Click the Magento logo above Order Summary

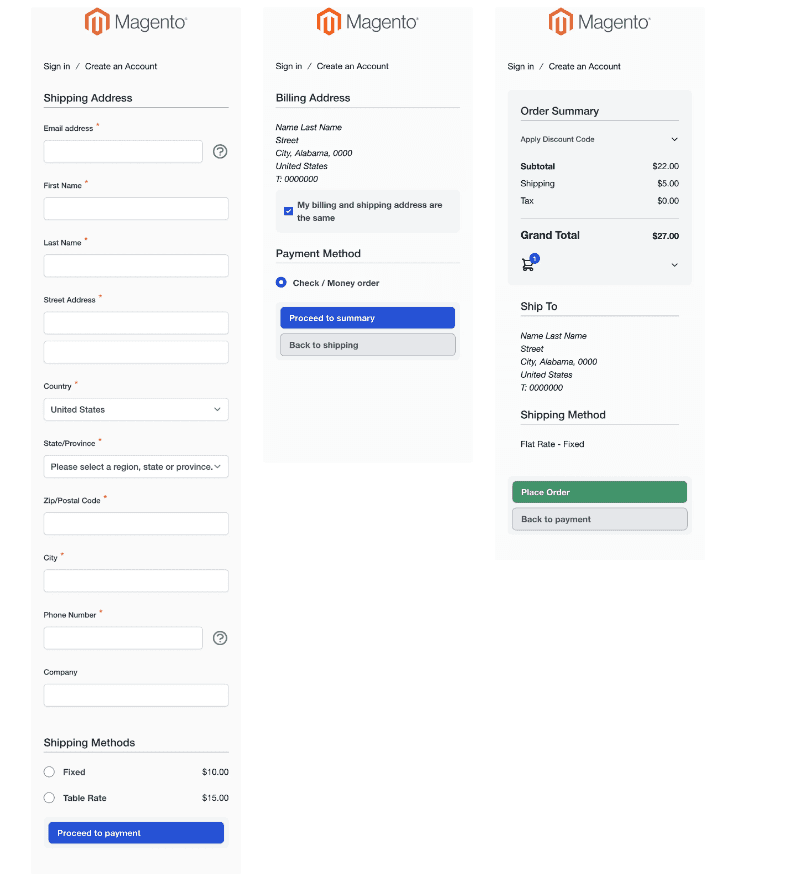click(x=599, y=22)
